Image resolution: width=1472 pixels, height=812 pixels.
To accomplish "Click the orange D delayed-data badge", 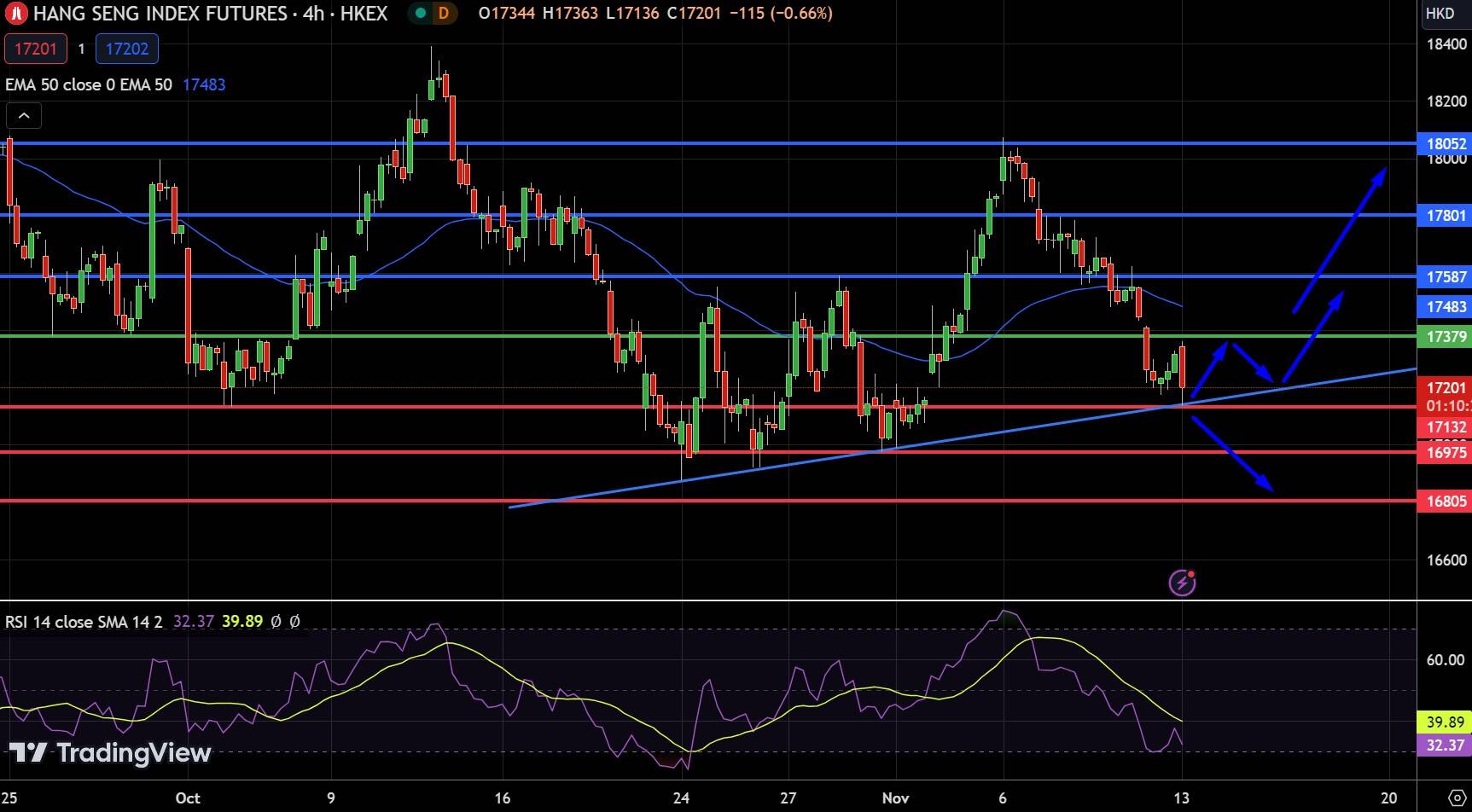I will (x=443, y=14).
